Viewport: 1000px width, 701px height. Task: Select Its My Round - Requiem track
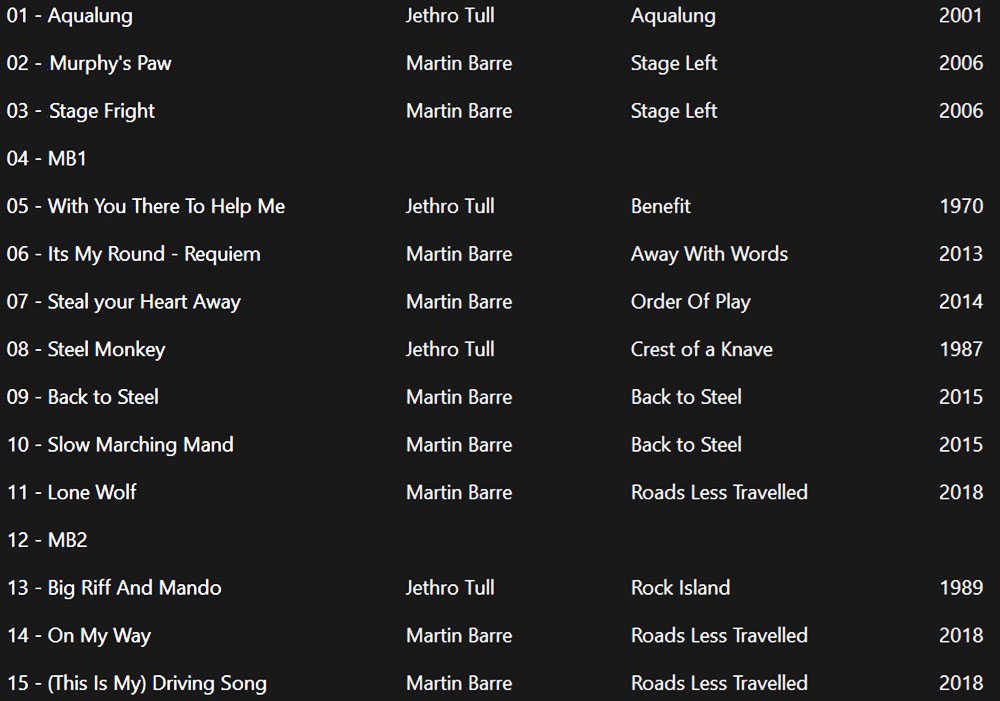point(133,255)
